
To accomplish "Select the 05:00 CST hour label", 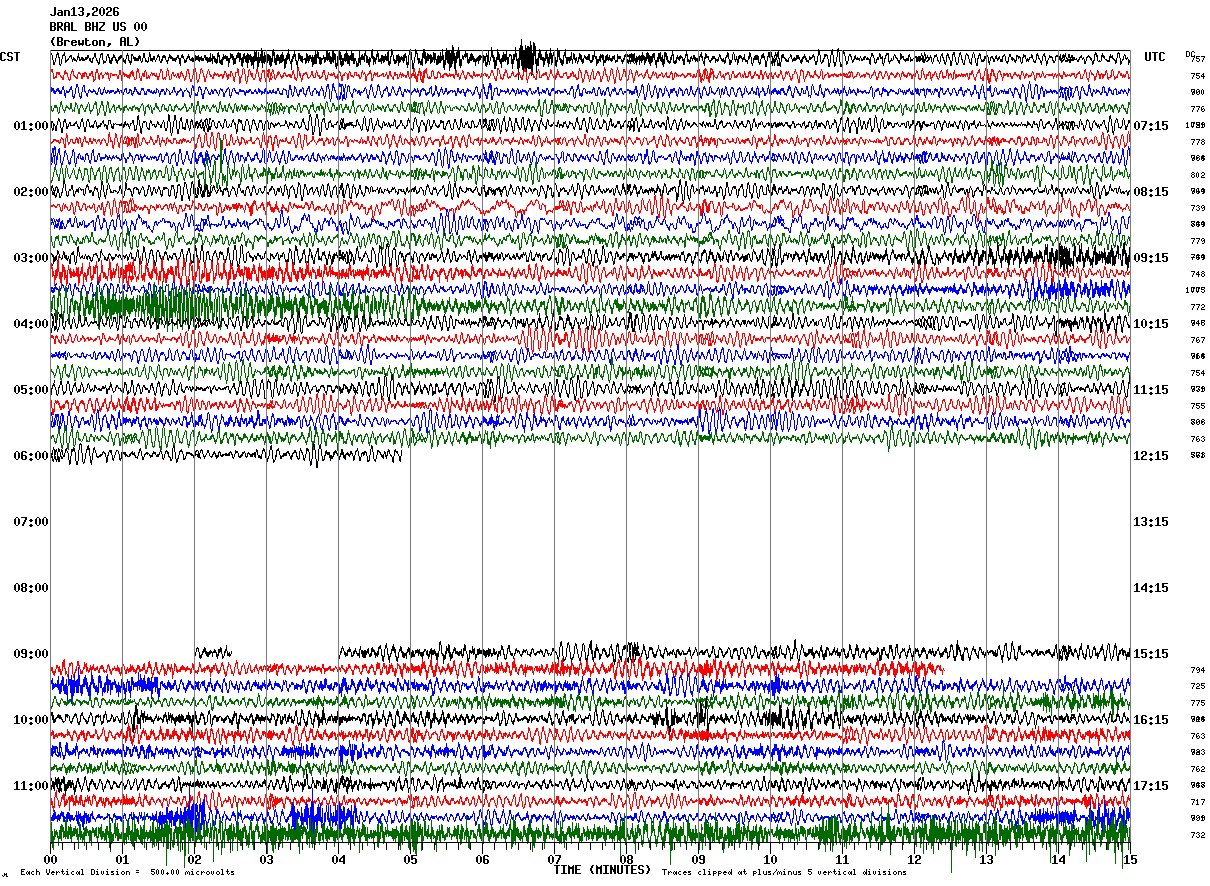I will click(x=31, y=390).
